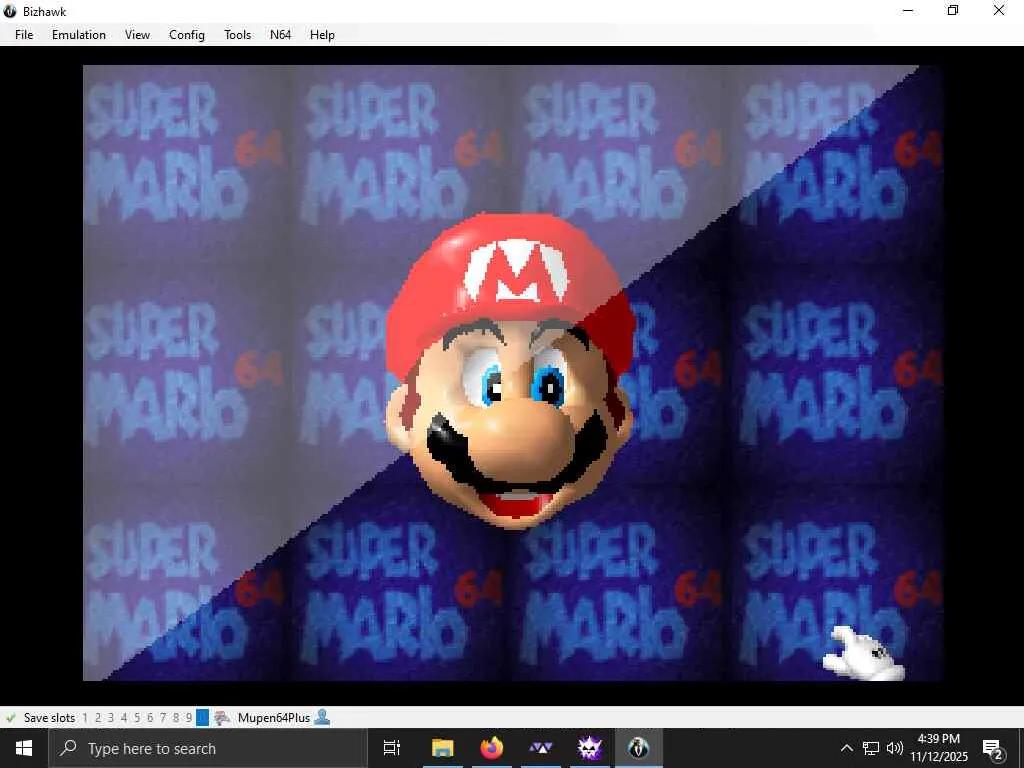Expand the hidden system tray icons

pyautogui.click(x=846, y=748)
